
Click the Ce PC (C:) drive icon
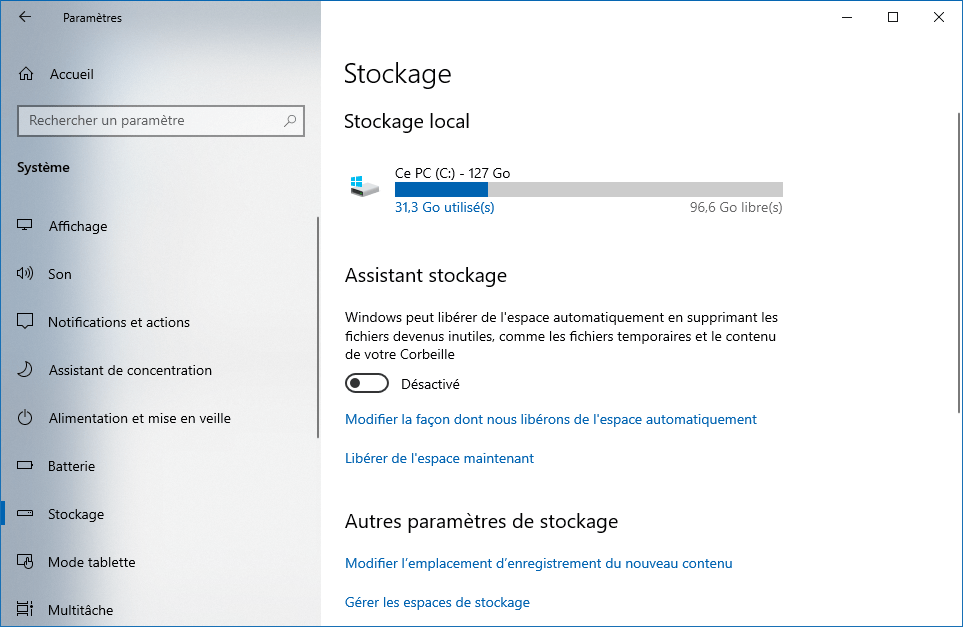click(365, 185)
